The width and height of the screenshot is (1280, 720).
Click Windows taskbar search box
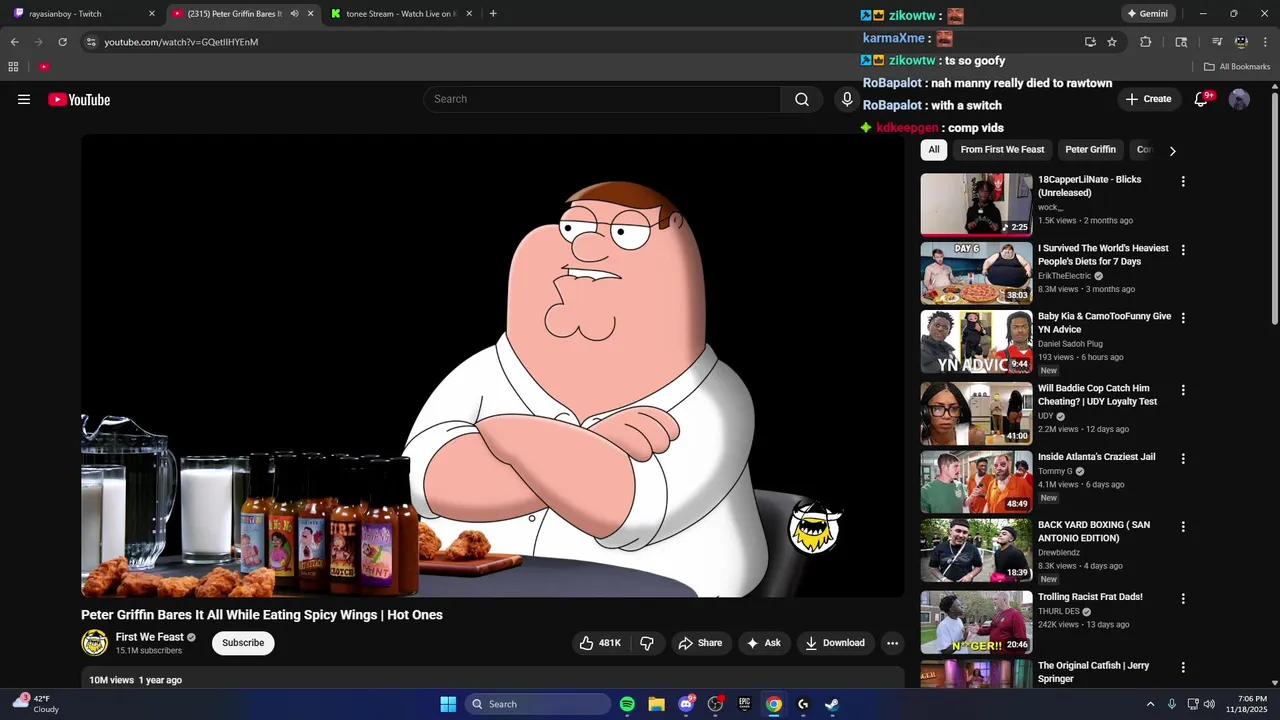tap(538, 704)
